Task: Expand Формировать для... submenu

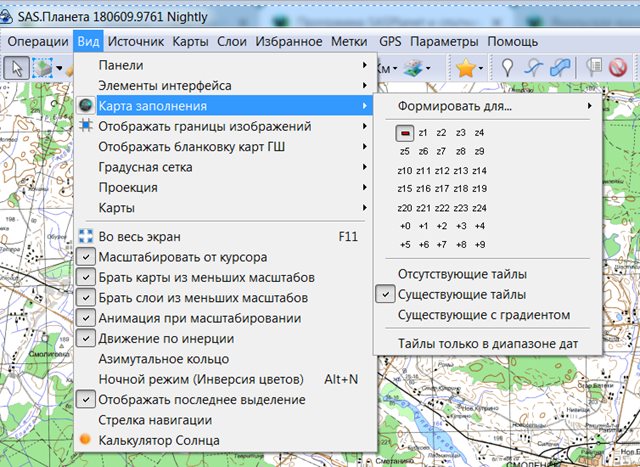Action: [487, 106]
